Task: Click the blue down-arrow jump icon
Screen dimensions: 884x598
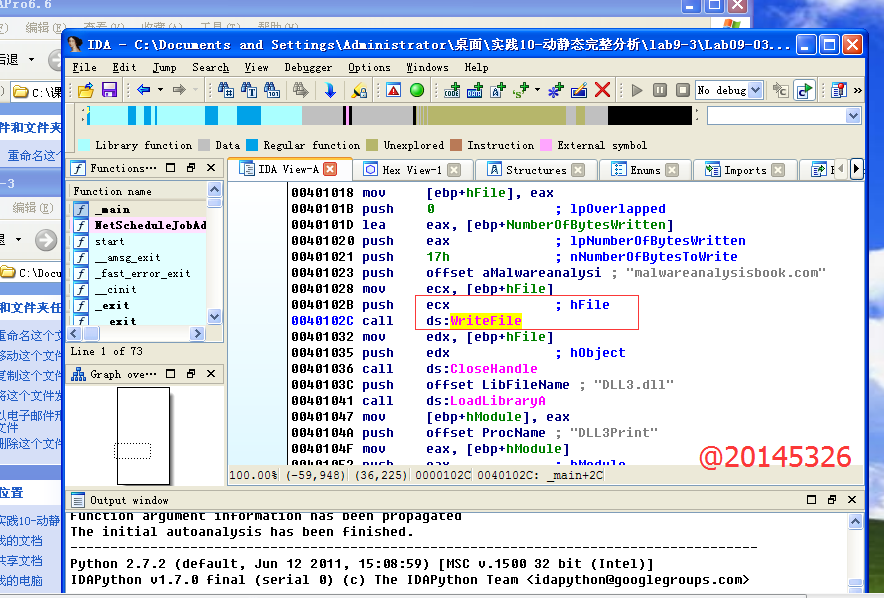Action: (x=330, y=90)
